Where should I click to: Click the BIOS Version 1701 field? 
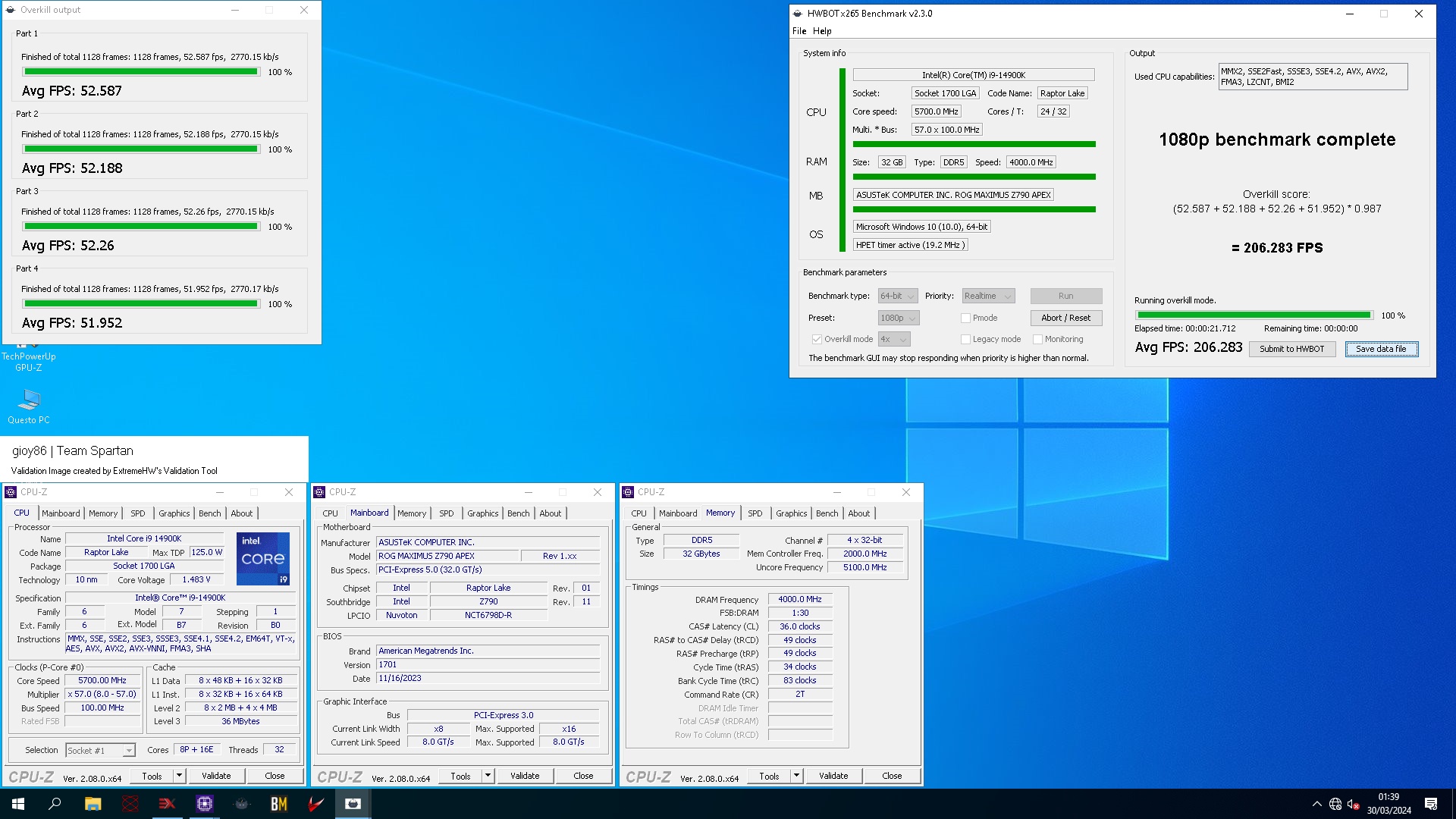(488, 664)
